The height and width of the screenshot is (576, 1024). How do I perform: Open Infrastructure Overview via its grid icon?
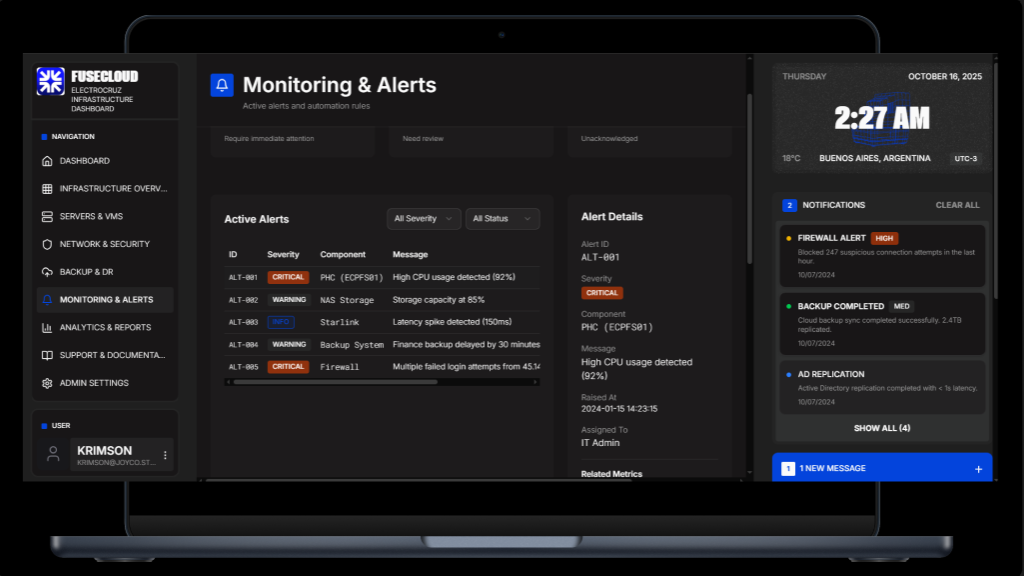[x=45, y=188]
